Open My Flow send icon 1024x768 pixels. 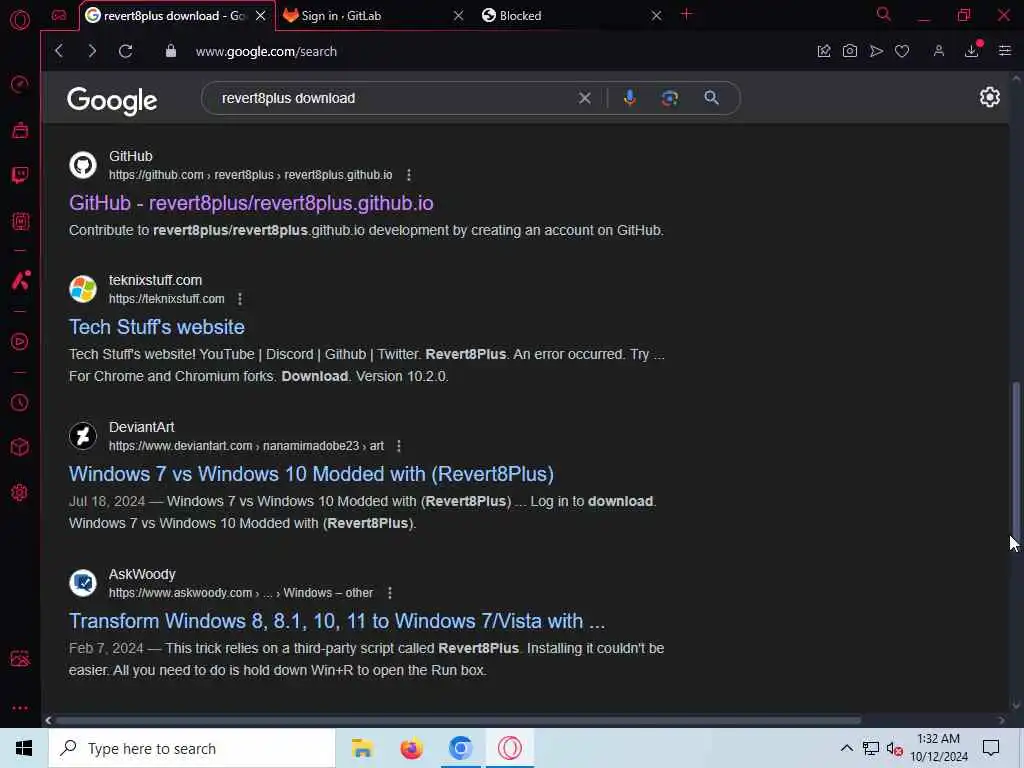click(x=876, y=51)
